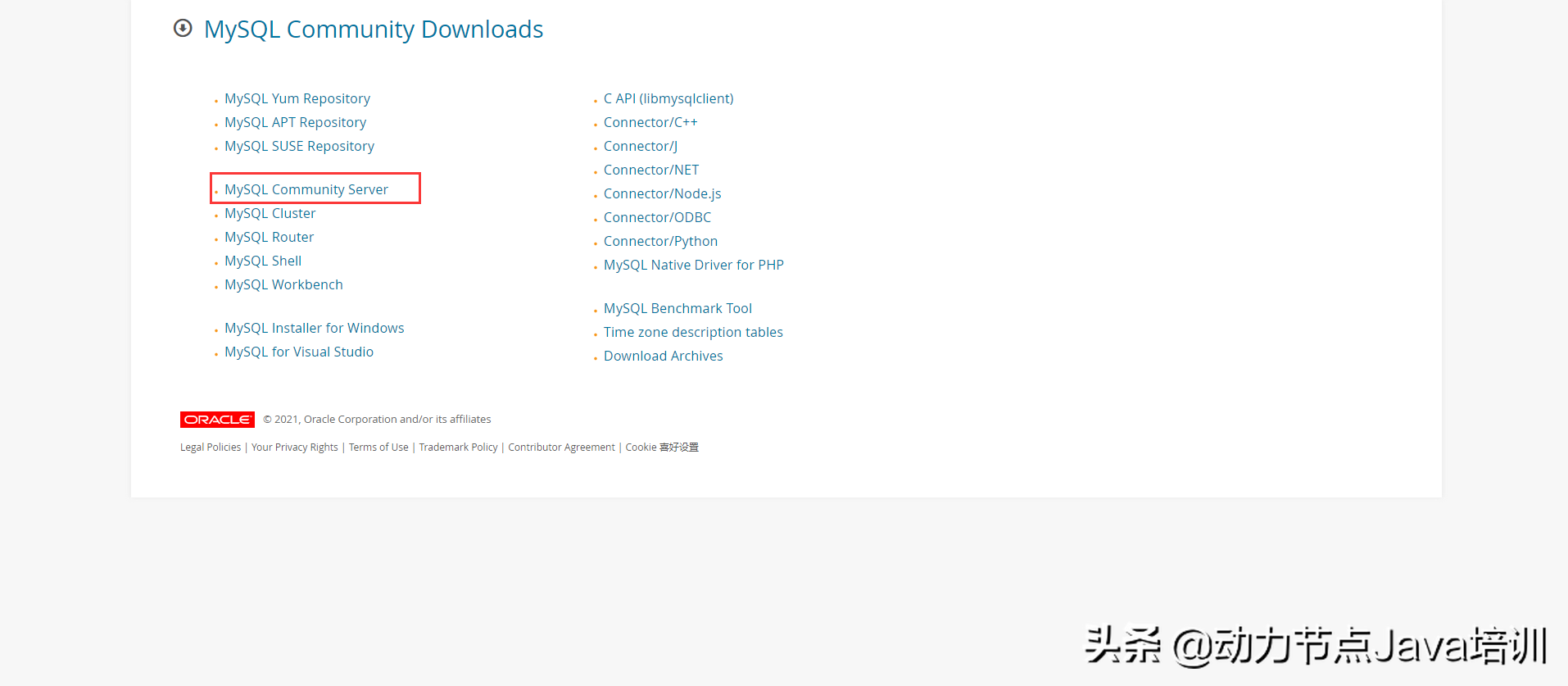Open MySQL Installer for Windows
1568x686 pixels.
tap(314, 328)
